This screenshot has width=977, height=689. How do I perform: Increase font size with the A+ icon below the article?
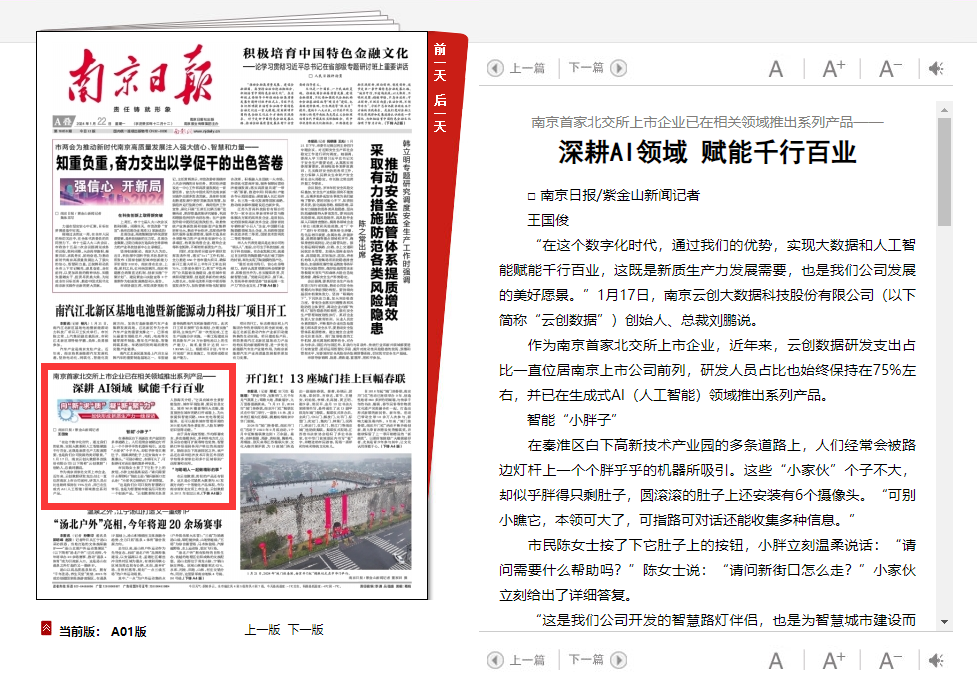pyautogui.click(x=833, y=661)
